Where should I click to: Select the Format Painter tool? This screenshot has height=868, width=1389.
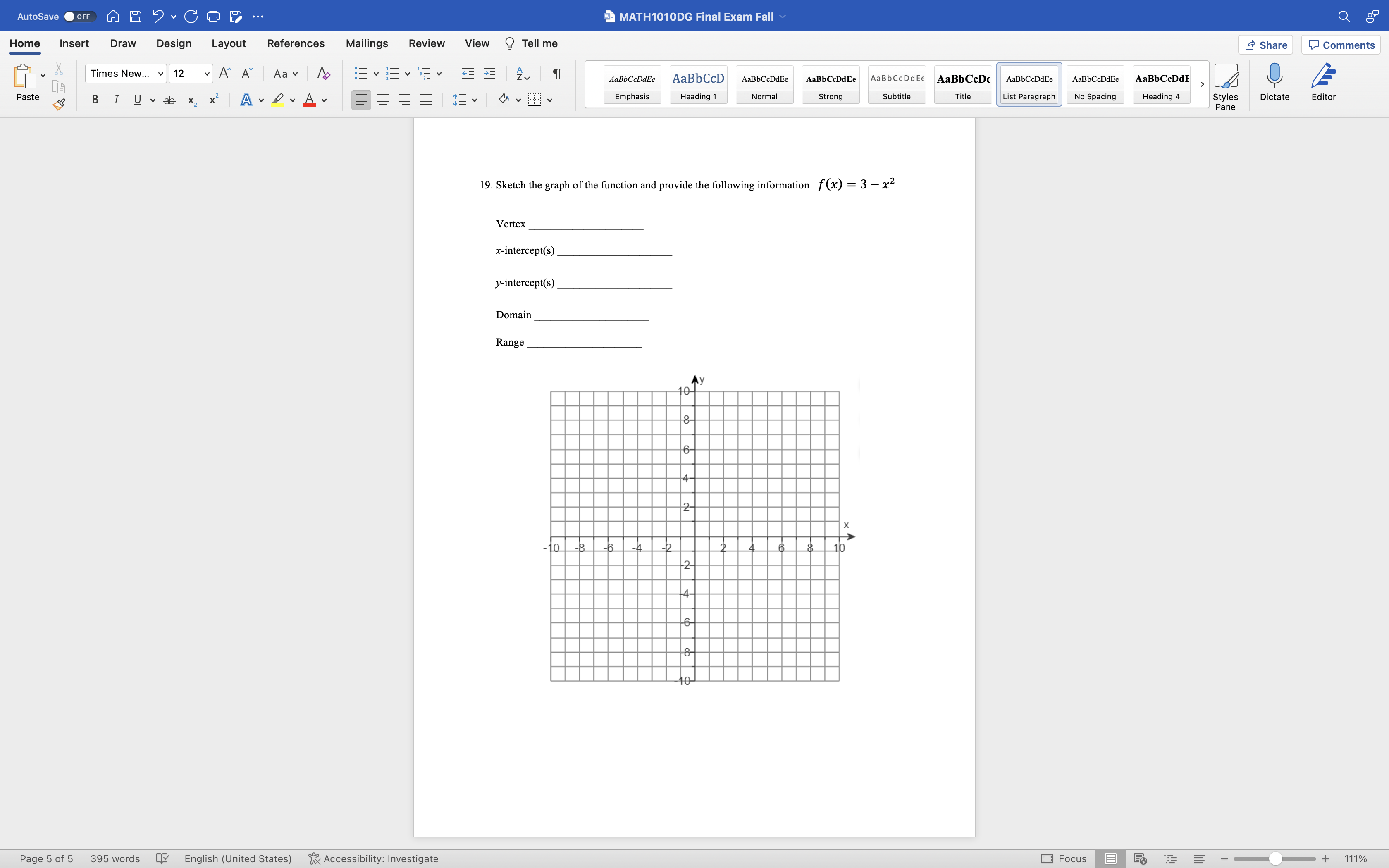click(58, 105)
